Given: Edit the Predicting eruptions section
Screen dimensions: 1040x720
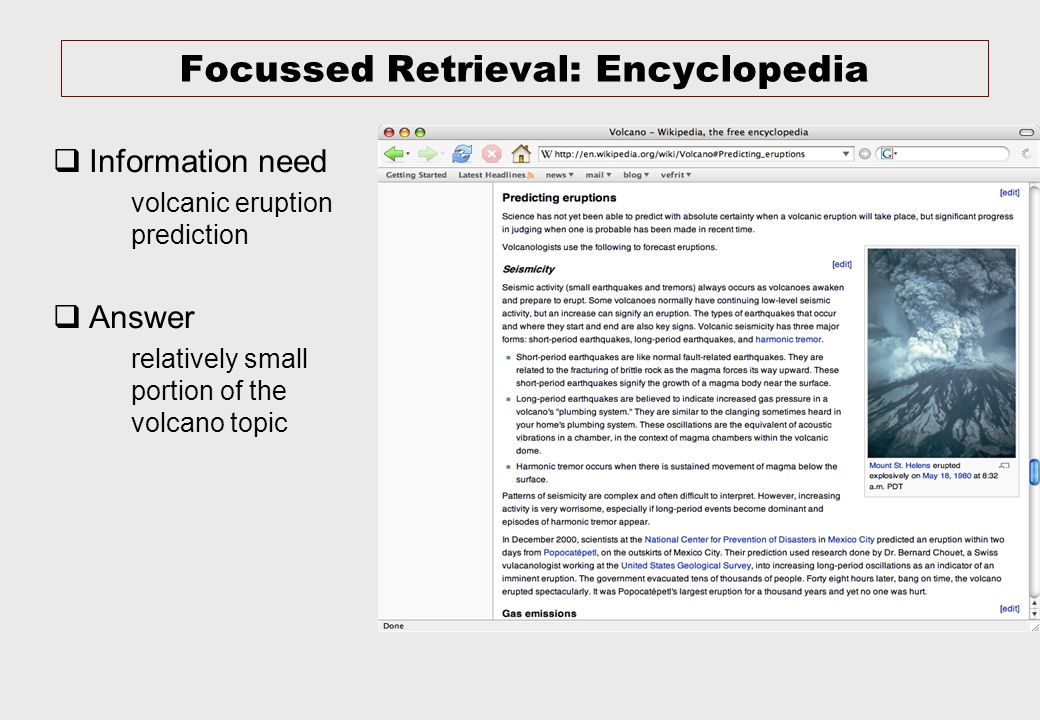Looking at the screenshot, I should click(x=1009, y=193).
